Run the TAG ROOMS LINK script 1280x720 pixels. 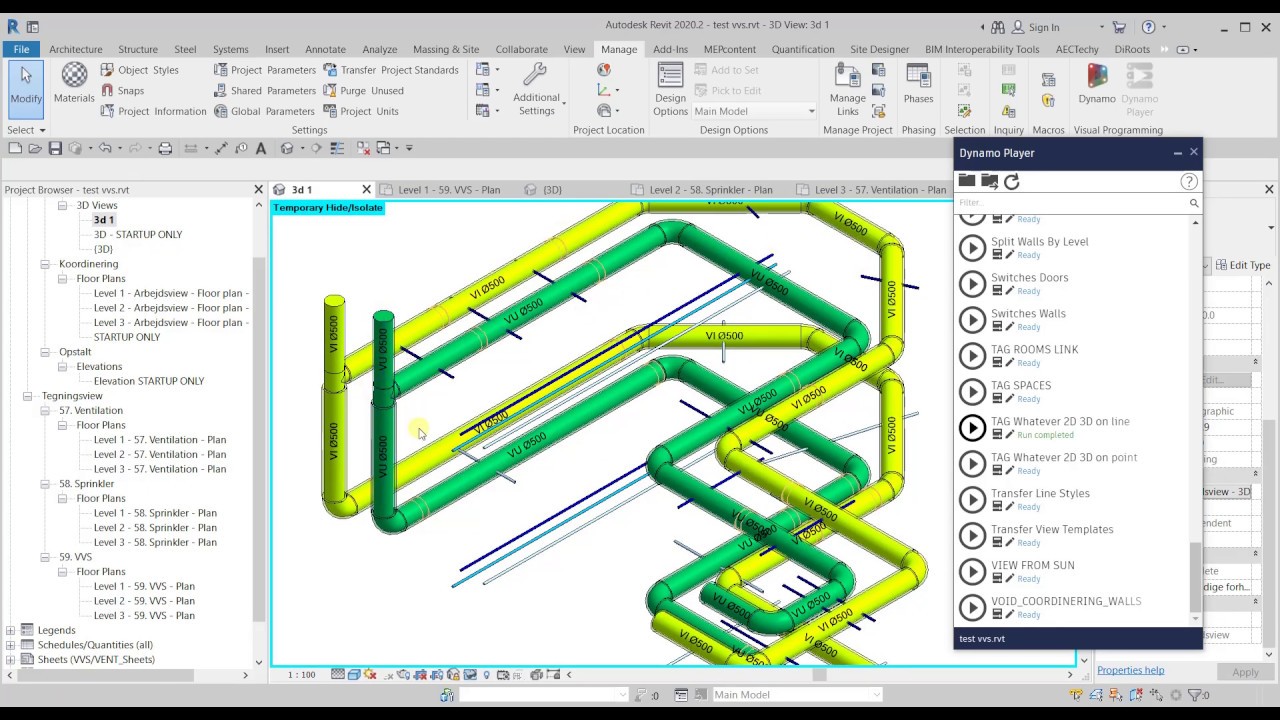tap(972, 356)
